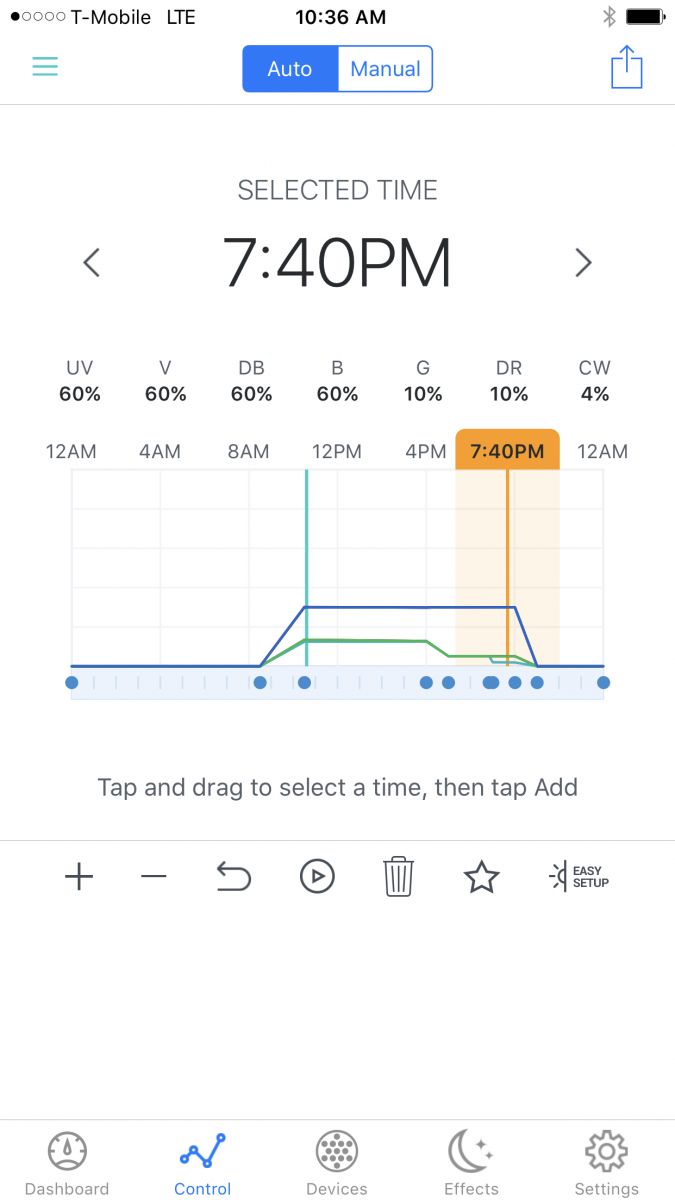675x1200 pixels.
Task: Click the 7:40PM orange timeline marker
Action: pos(507,451)
